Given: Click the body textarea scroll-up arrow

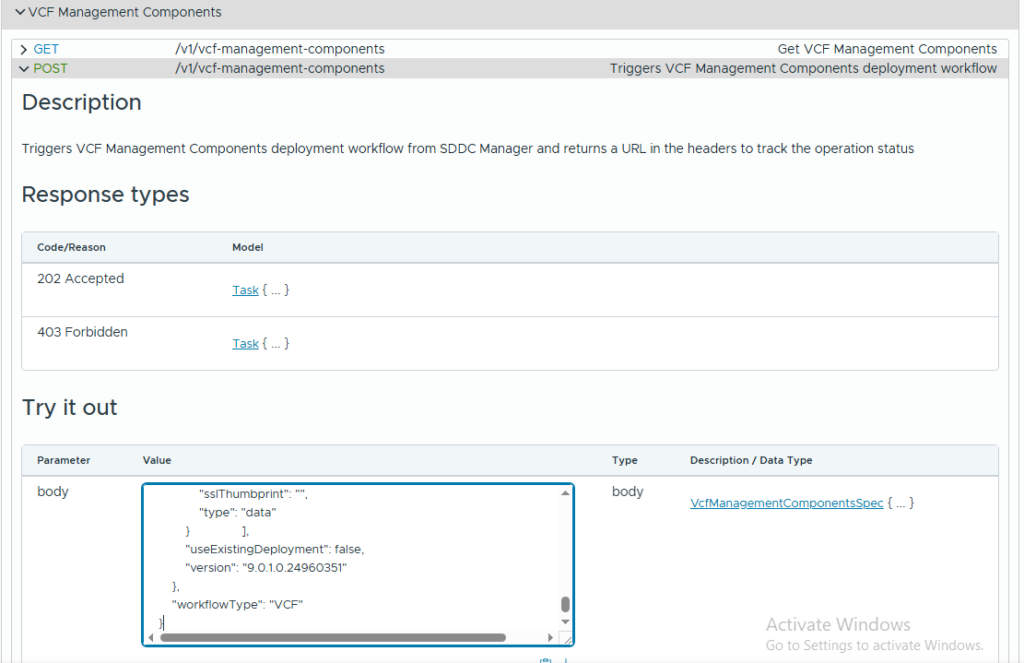Looking at the screenshot, I should (x=565, y=493).
